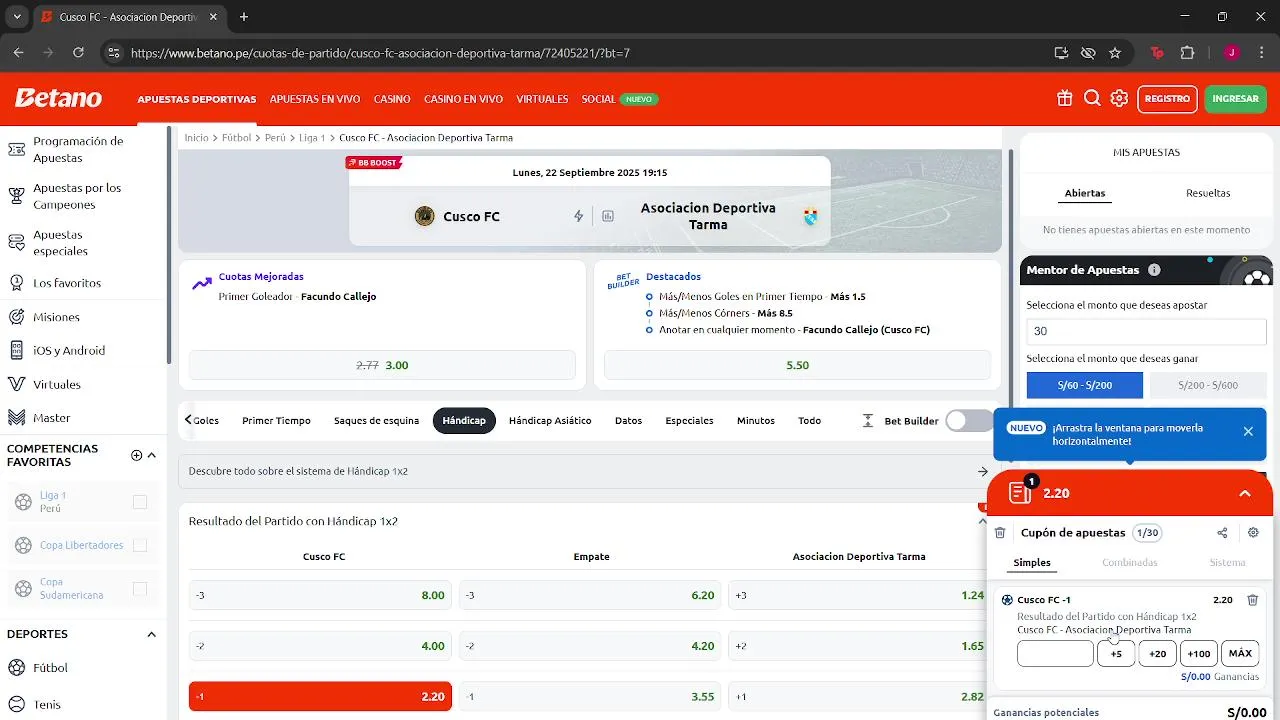Open browser tab search dropdown

(x=17, y=17)
